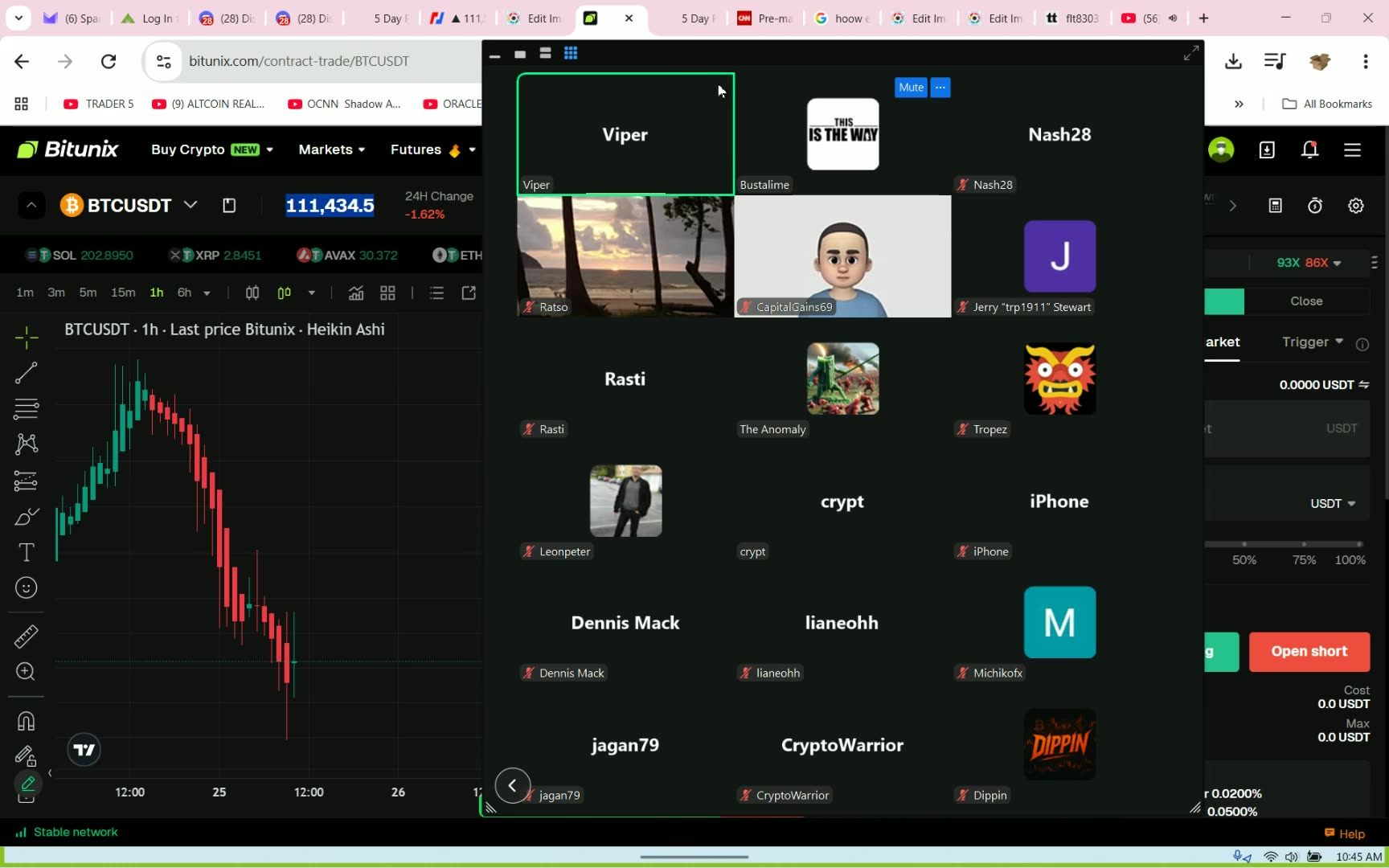The width and height of the screenshot is (1389, 868).
Task: Activate the zoom in tool on chart
Action: tap(27, 672)
